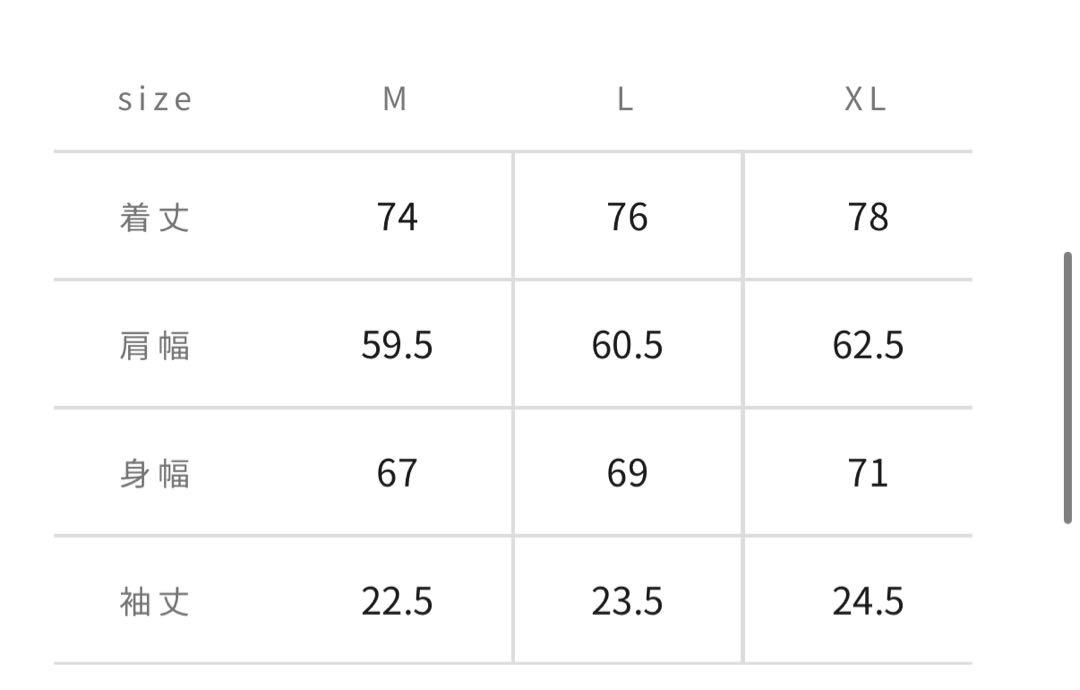Image resolution: width=1080 pixels, height=690 pixels.
Task: Click the 76 length value for L
Action: 627,217
